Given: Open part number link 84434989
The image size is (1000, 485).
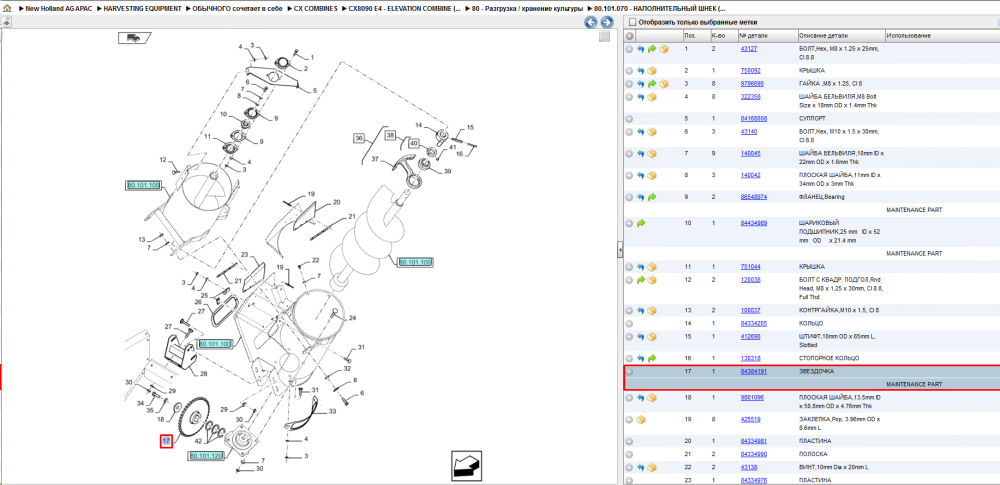Looking at the screenshot, I should [753, 223].
